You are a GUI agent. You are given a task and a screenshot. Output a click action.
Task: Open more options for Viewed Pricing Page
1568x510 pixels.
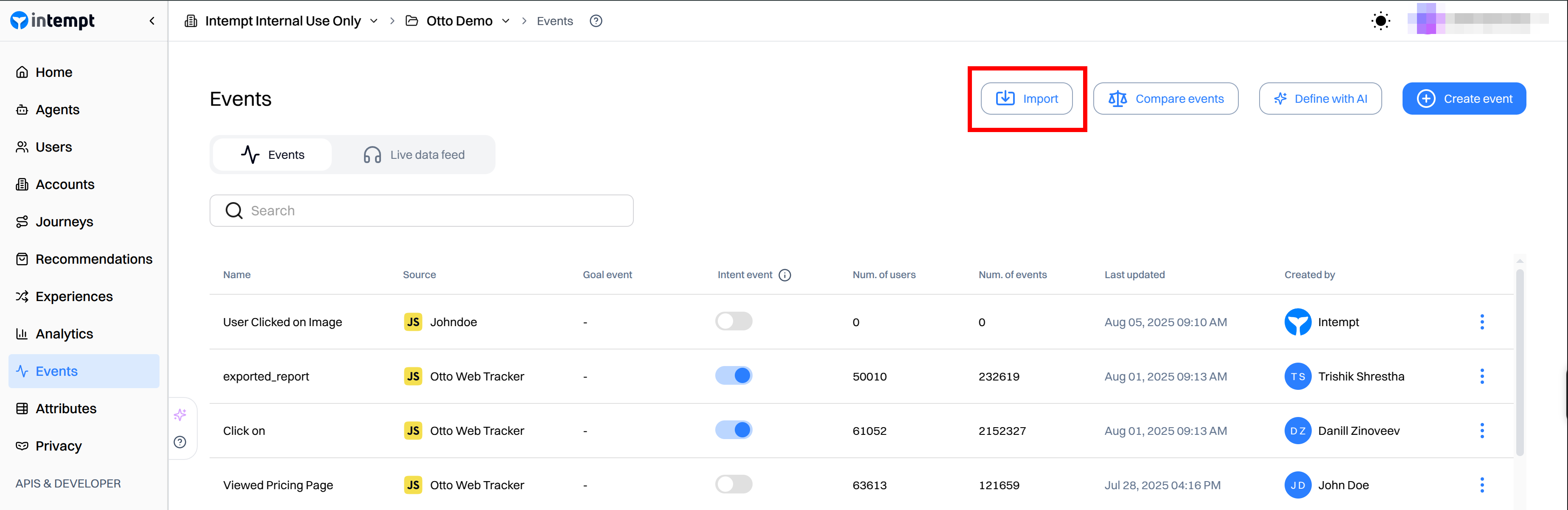coord(1481,485)
